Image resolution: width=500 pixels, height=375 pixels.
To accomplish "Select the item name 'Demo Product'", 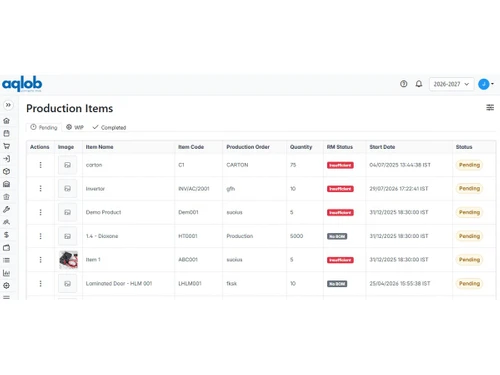I will coord(103,212).
